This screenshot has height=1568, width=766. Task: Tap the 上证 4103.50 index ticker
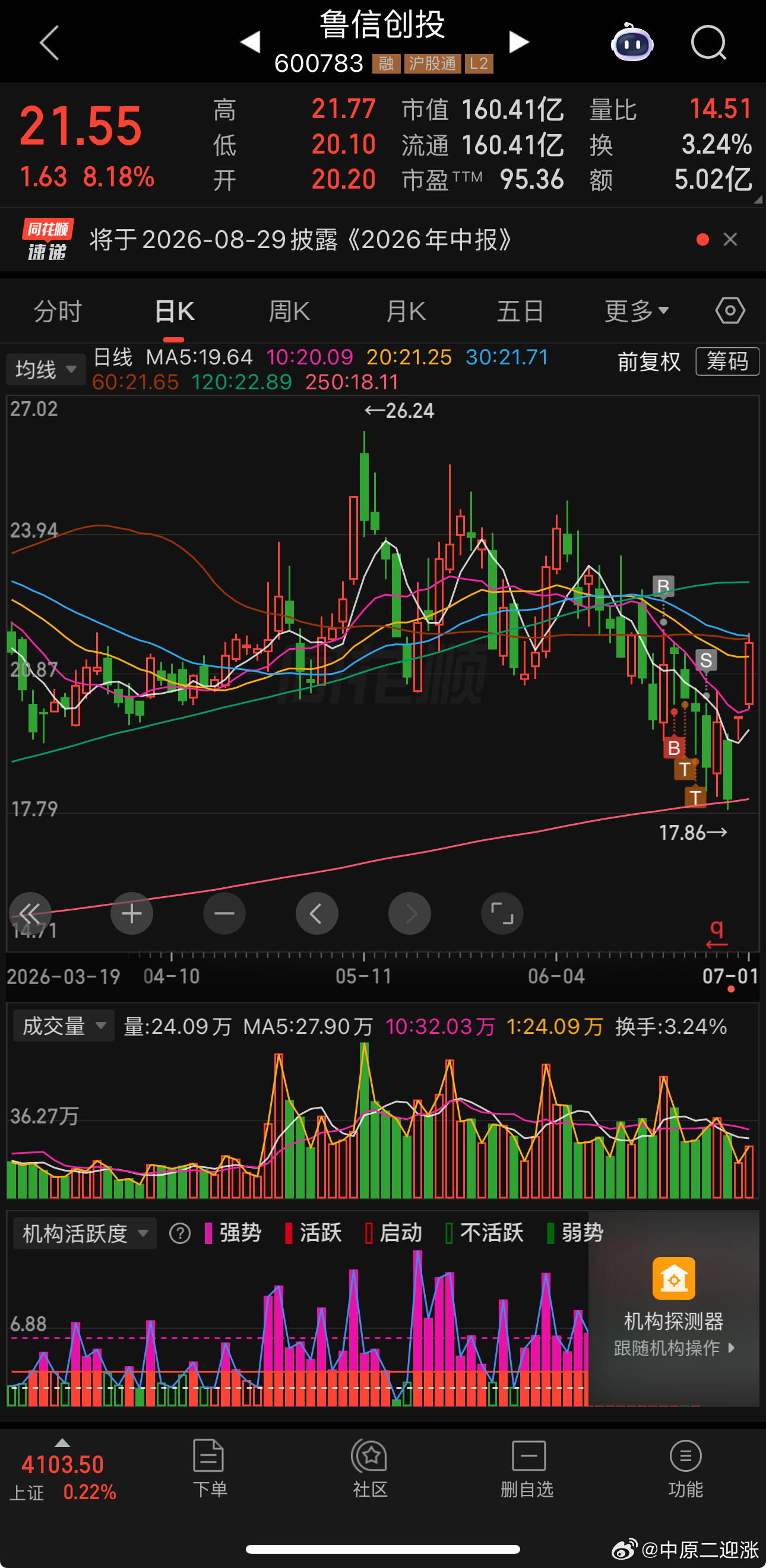pyautogui.click(x=63, y=1478)
